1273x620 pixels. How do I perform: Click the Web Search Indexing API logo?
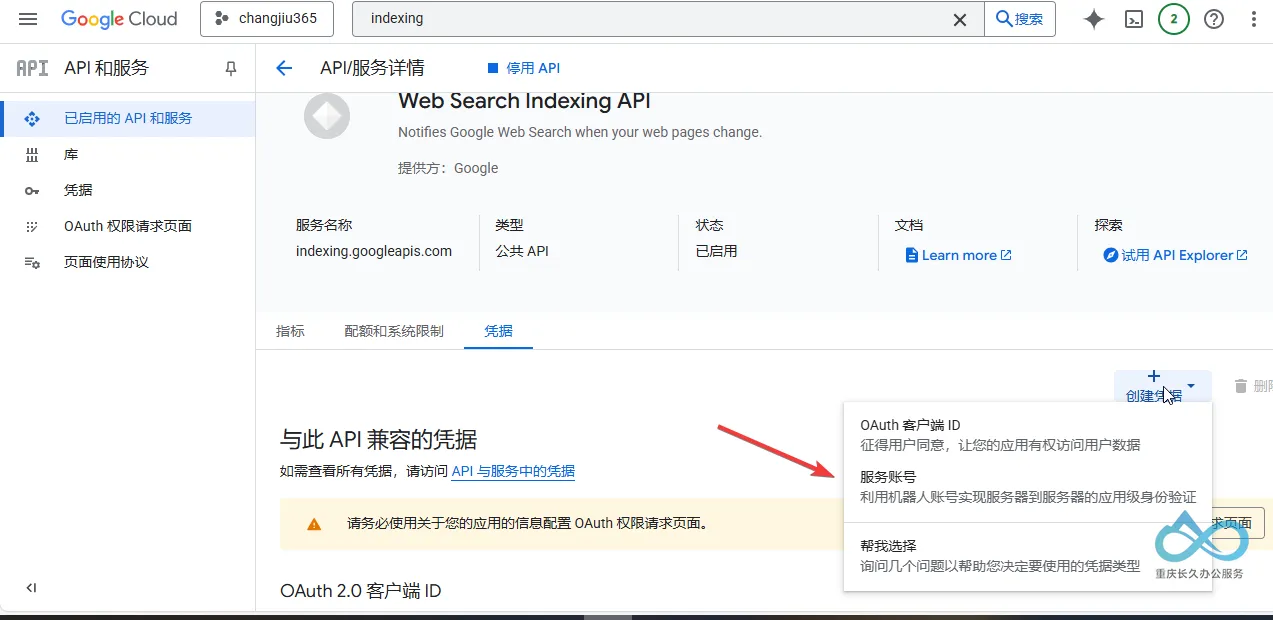coord(327,116)
